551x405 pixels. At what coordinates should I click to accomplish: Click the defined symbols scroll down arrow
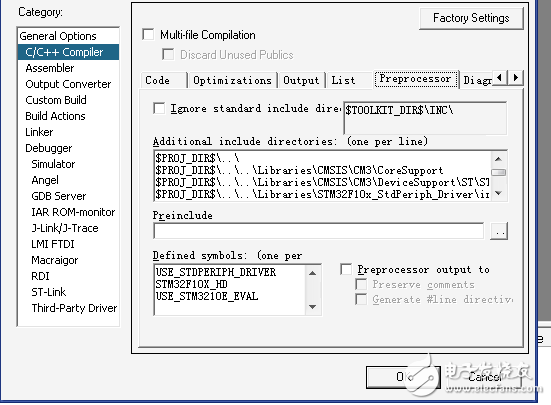312,307
